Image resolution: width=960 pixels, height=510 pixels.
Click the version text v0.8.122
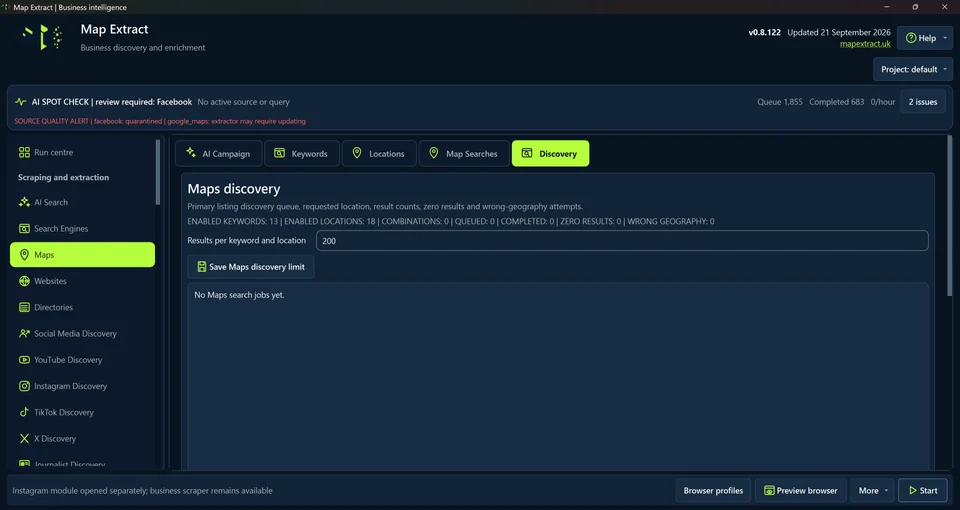click(764, 32)
